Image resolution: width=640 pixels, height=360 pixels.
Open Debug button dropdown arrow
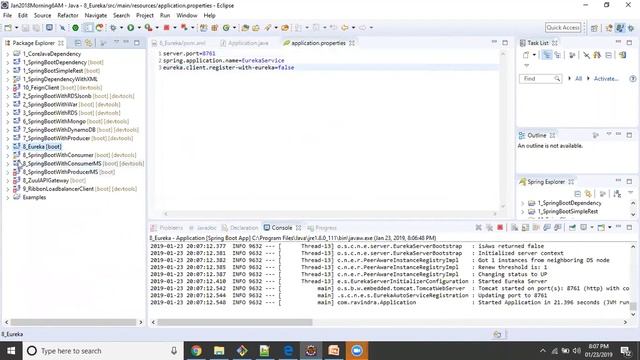point(121,27)
